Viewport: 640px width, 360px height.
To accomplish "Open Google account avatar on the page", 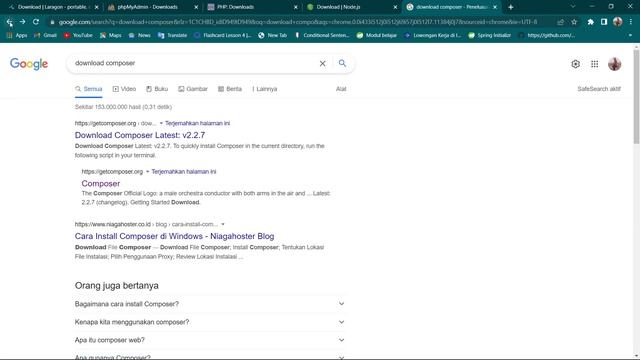I will pos(614,64).
